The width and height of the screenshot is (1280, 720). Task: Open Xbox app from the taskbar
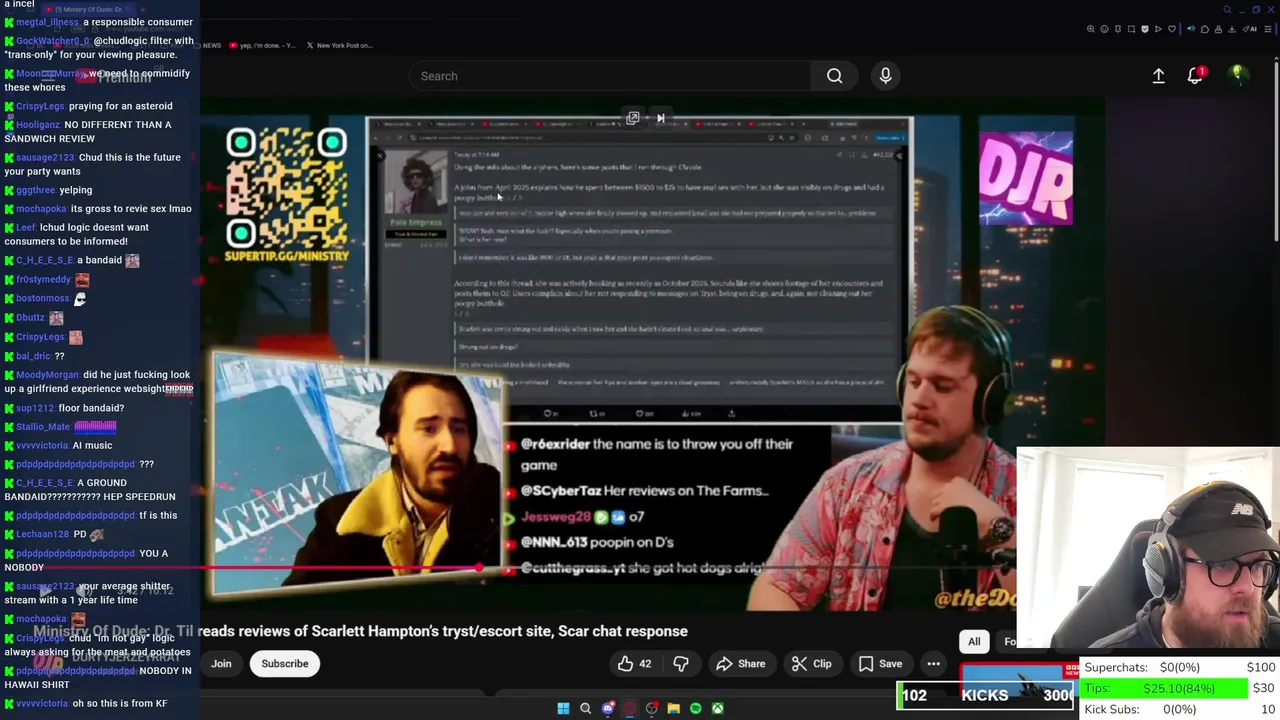click(718, 708)
